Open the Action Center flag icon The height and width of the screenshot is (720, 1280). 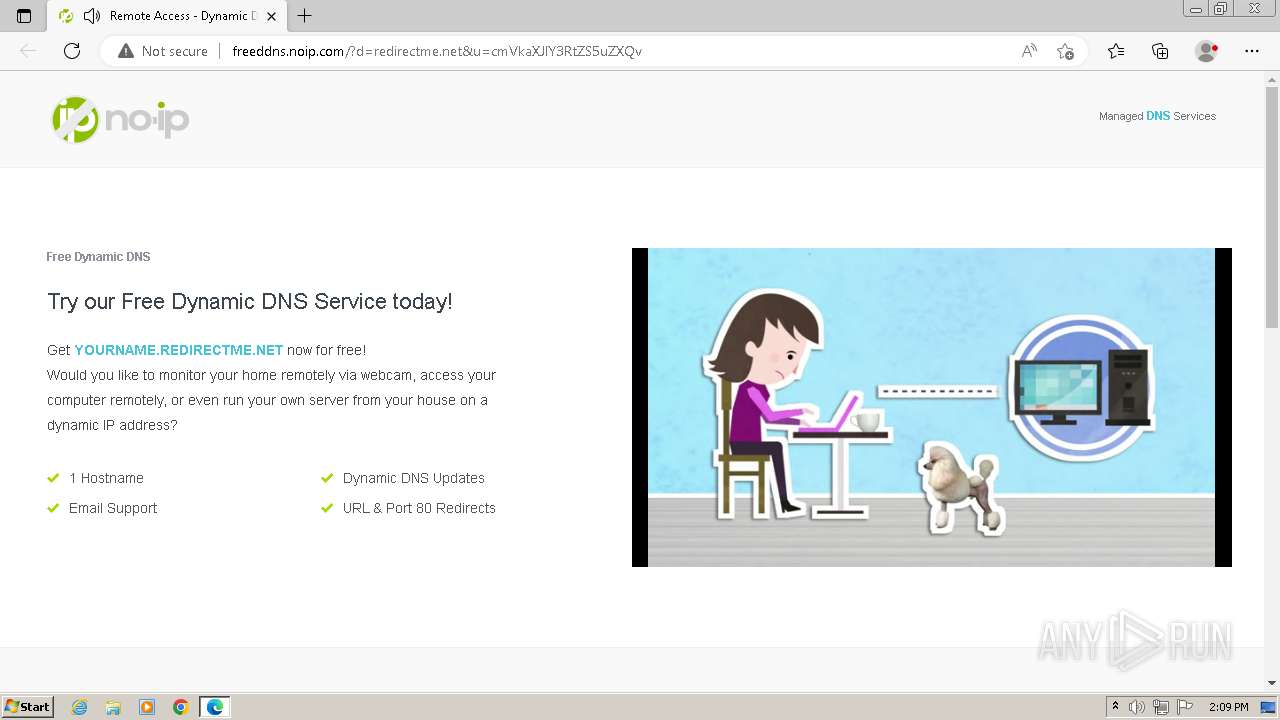click(x=1186, y=707)
